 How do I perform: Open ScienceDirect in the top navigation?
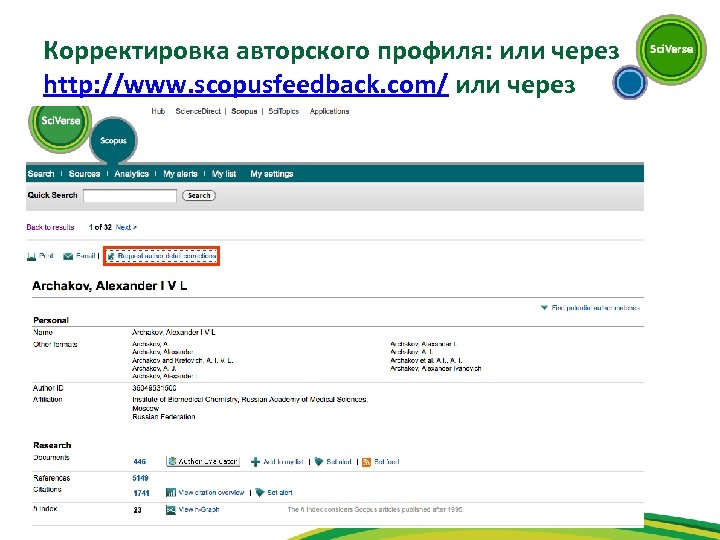coord(198,111)
